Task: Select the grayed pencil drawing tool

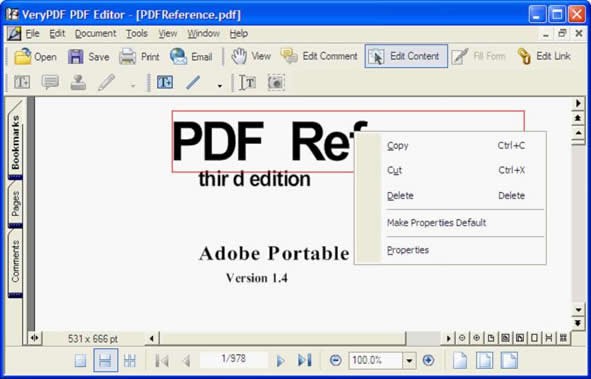Action: click(x=106, y=82)
